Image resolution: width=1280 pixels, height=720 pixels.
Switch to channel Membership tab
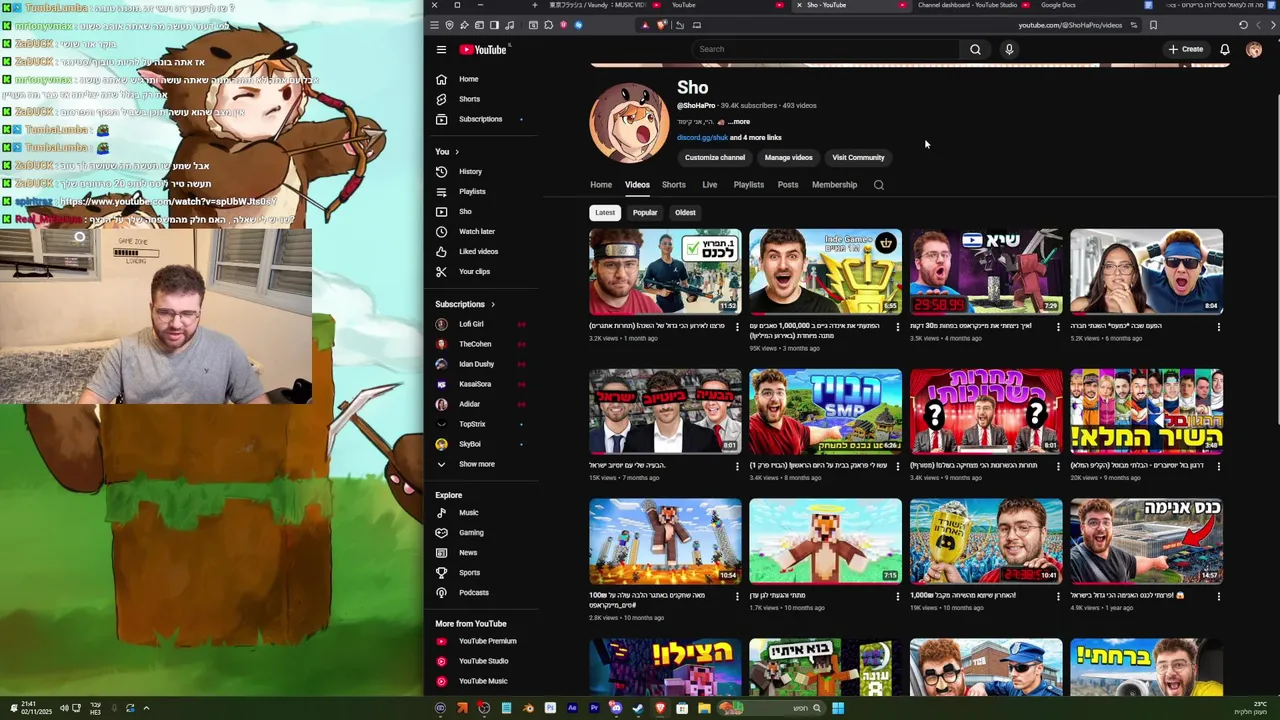(x=834, y=185)
